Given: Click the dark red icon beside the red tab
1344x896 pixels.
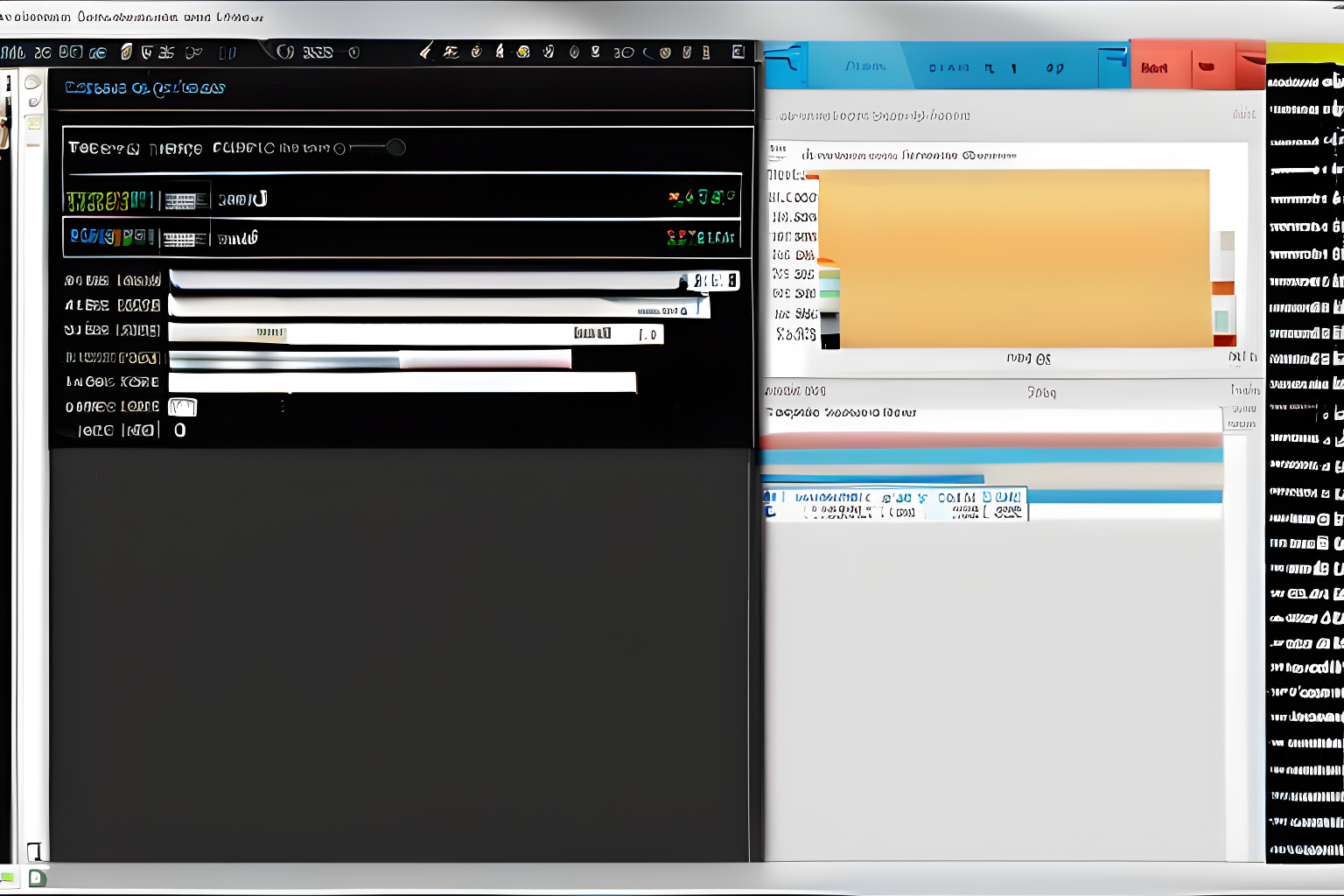Looking at the screenshot, I should click(1207, 66).
